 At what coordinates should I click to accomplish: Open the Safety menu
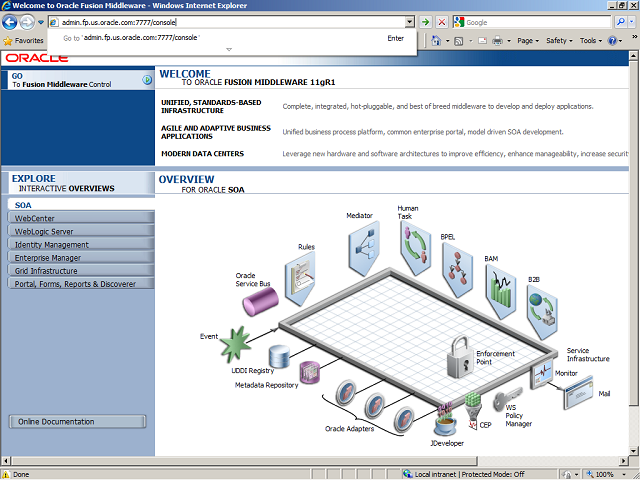pos(559,41)
